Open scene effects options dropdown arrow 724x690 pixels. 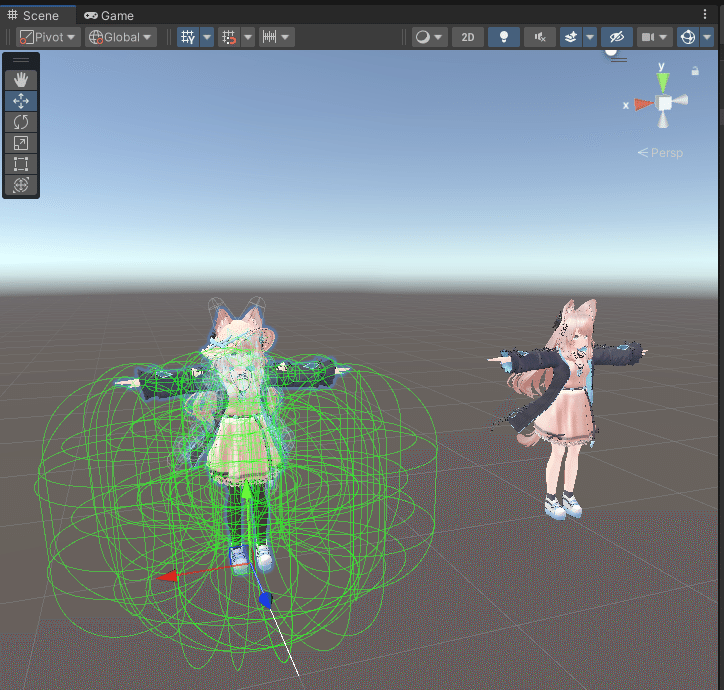pyautogui.click(x=590, y=37)
